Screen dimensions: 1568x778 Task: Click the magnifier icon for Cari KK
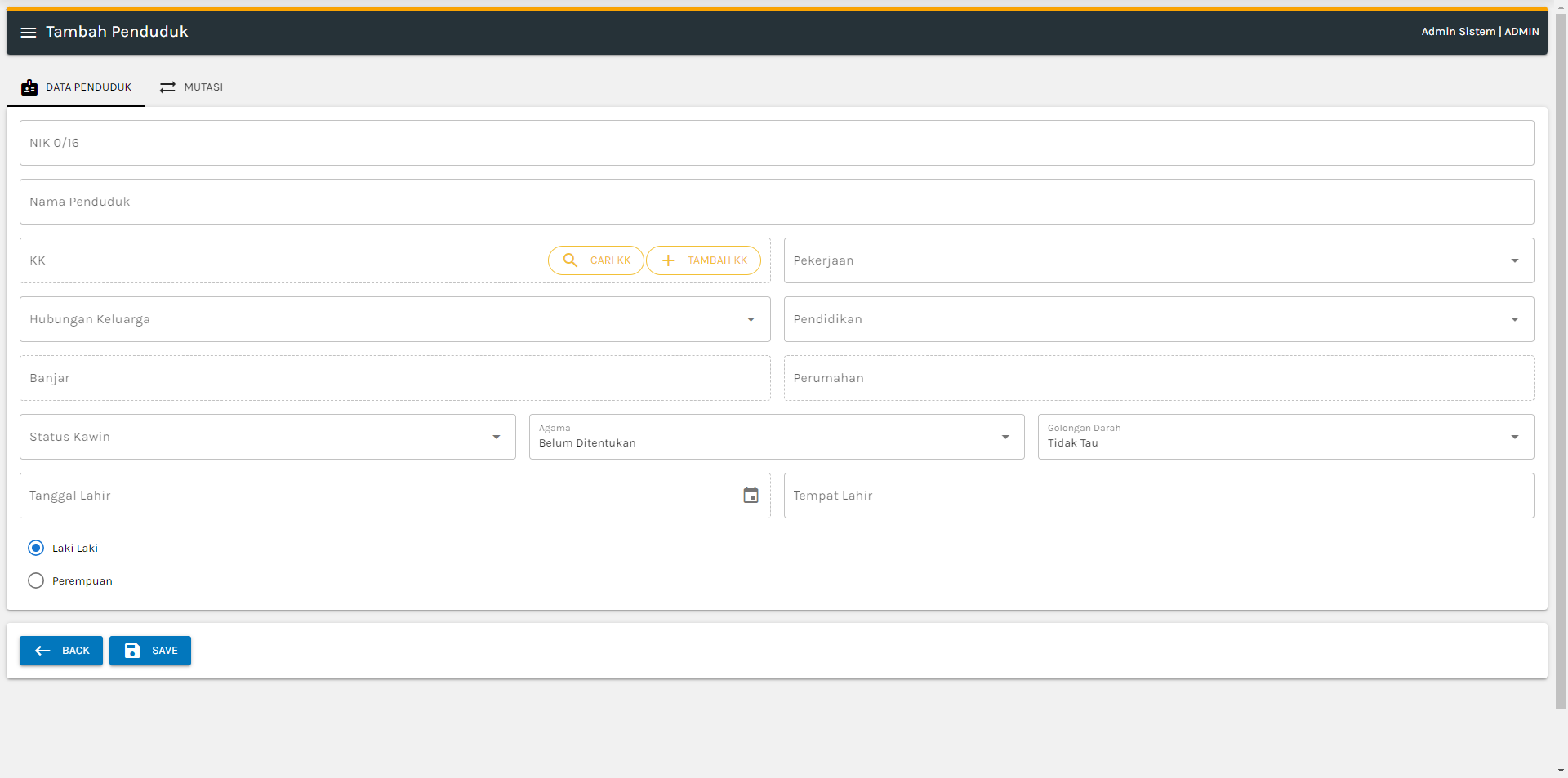571,260
